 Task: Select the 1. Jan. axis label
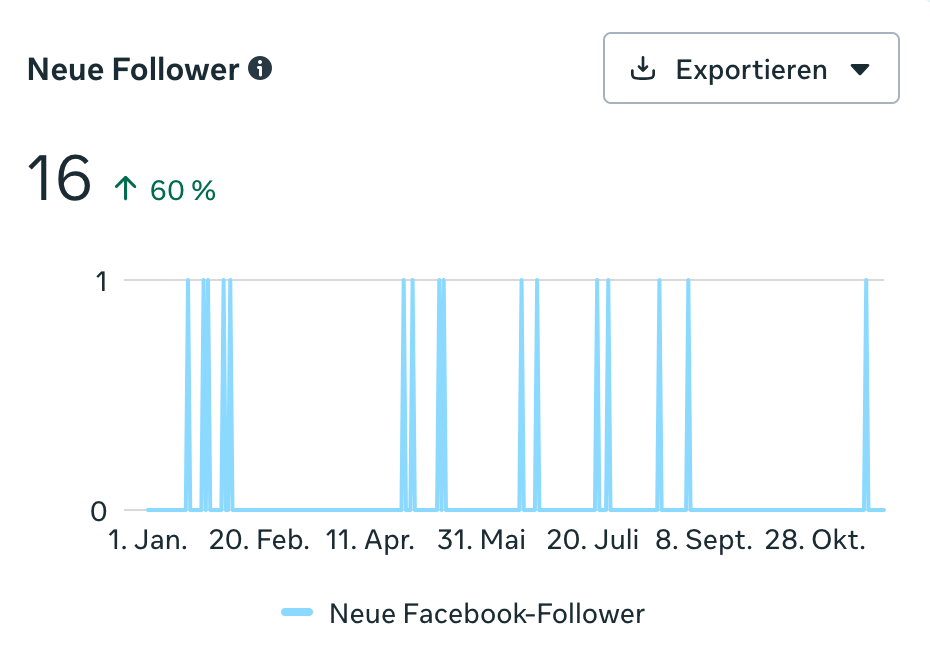click(x=148, y=541)
